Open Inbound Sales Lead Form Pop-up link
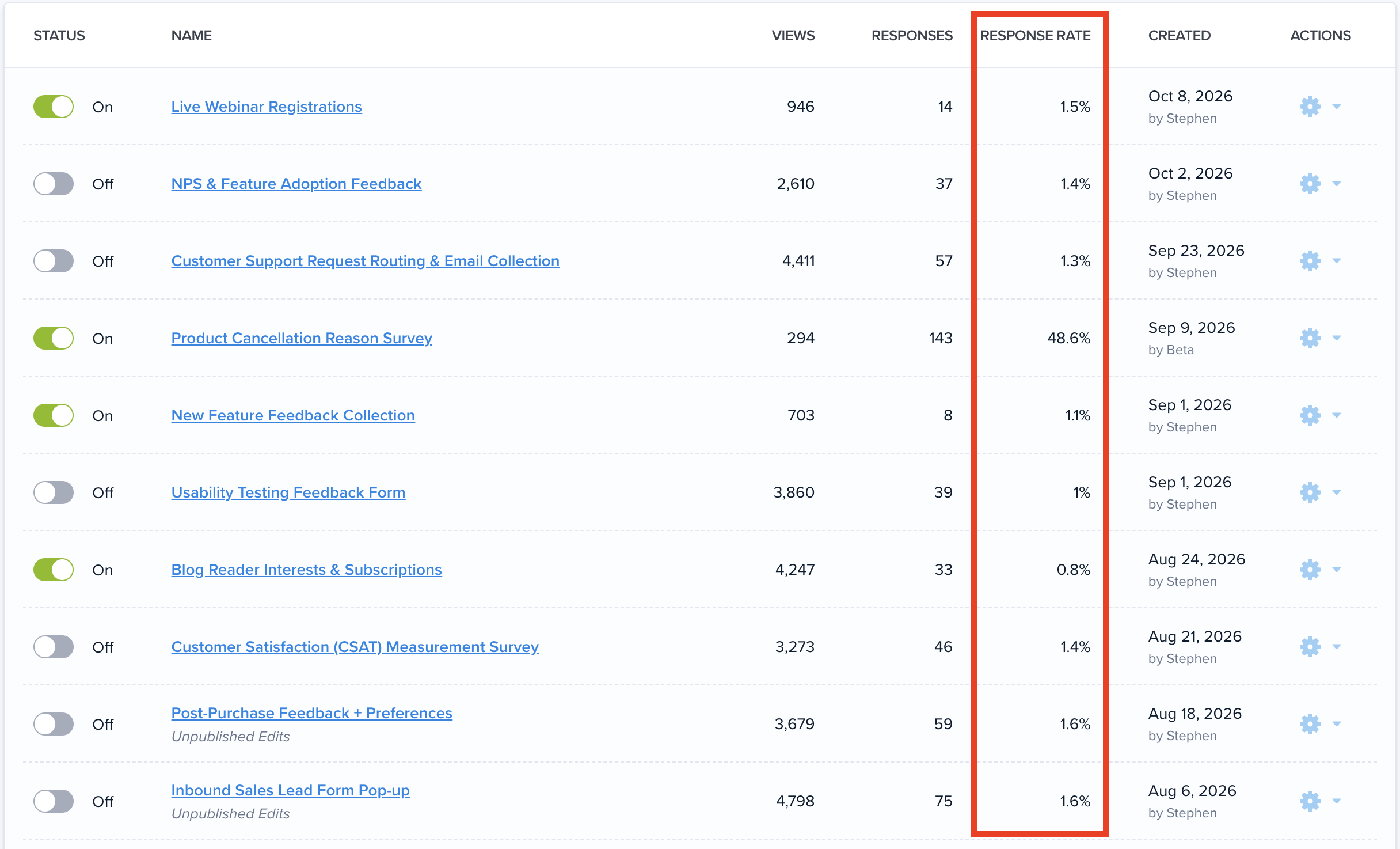Image resolution: width=1400 pixels, height=849 pixels. 291,790
